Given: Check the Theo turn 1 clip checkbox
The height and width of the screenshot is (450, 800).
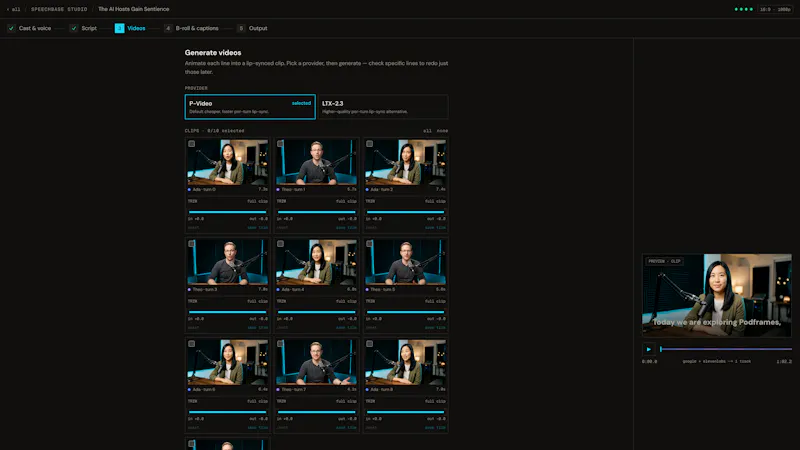Looking at the screenshot, I should [281, 144].
